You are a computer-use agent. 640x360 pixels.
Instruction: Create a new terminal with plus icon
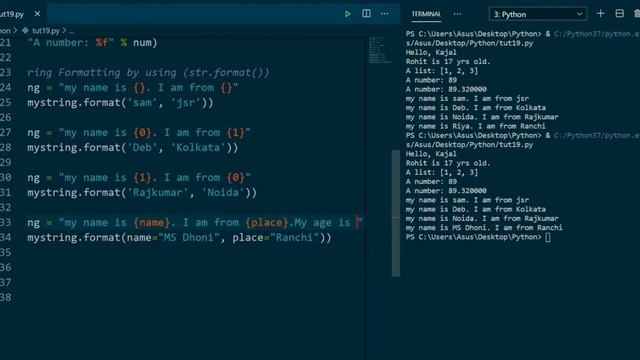point(600,14)
